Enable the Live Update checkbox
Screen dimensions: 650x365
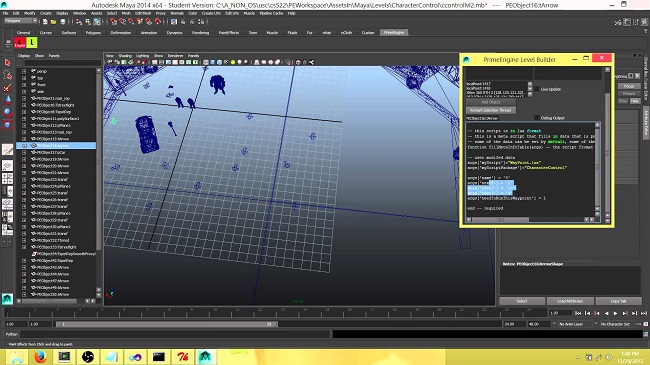tap(537, 89)
